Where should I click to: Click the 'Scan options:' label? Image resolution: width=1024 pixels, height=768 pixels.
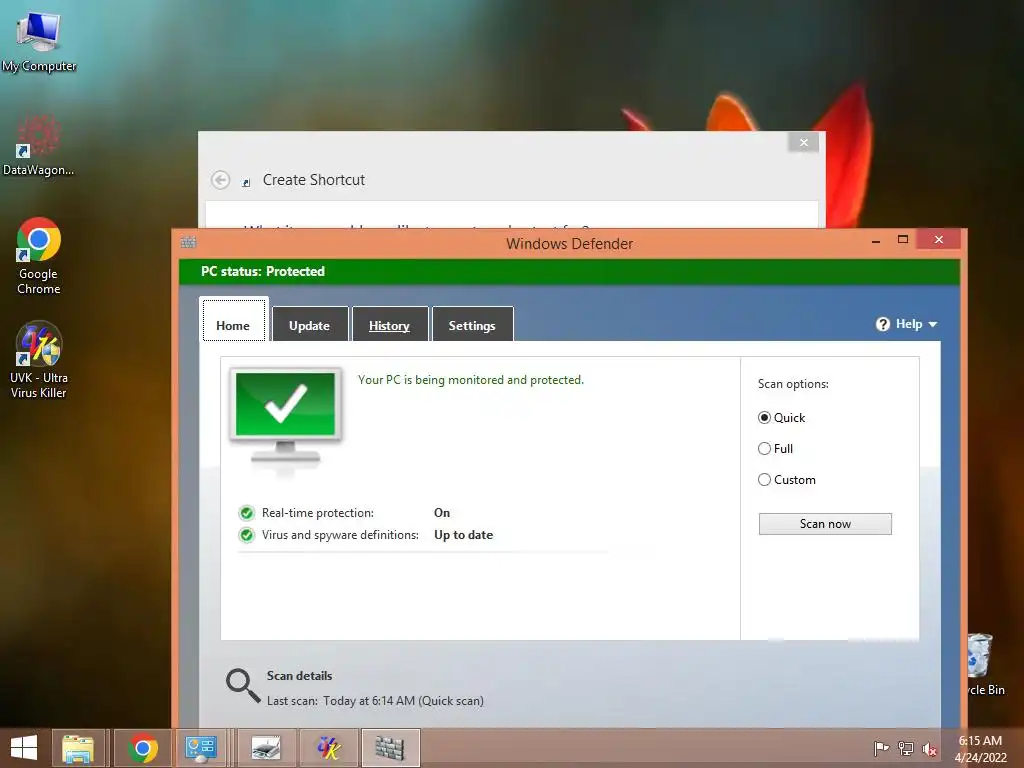point(793,384)
